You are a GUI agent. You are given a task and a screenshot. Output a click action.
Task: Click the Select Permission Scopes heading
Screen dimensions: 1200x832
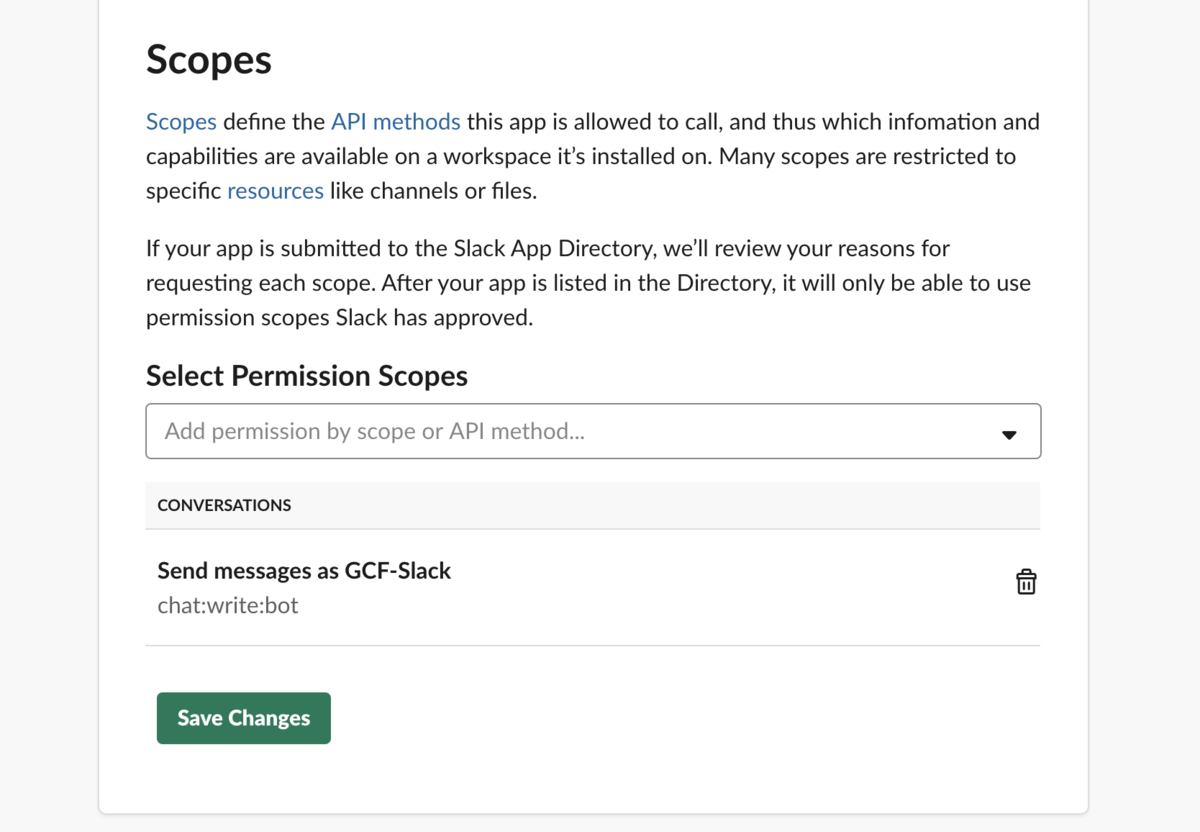pos(307,376)
